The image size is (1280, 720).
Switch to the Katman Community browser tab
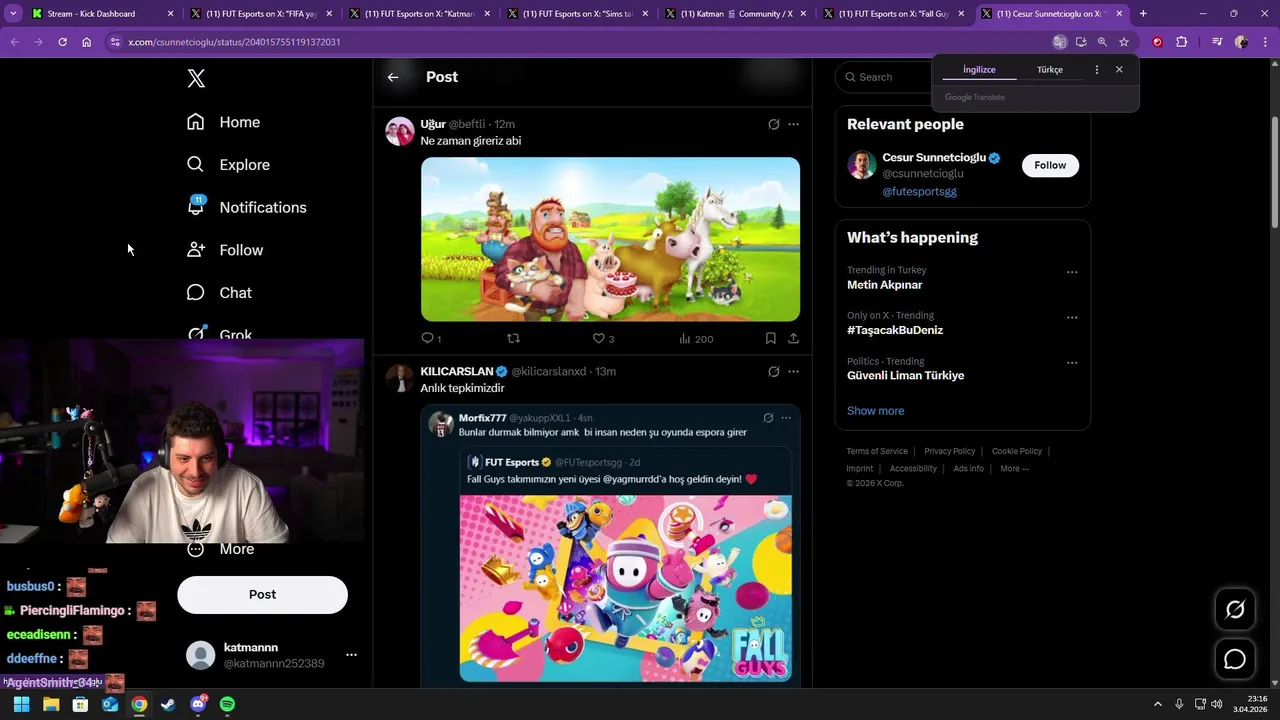(x=736, y=14)
